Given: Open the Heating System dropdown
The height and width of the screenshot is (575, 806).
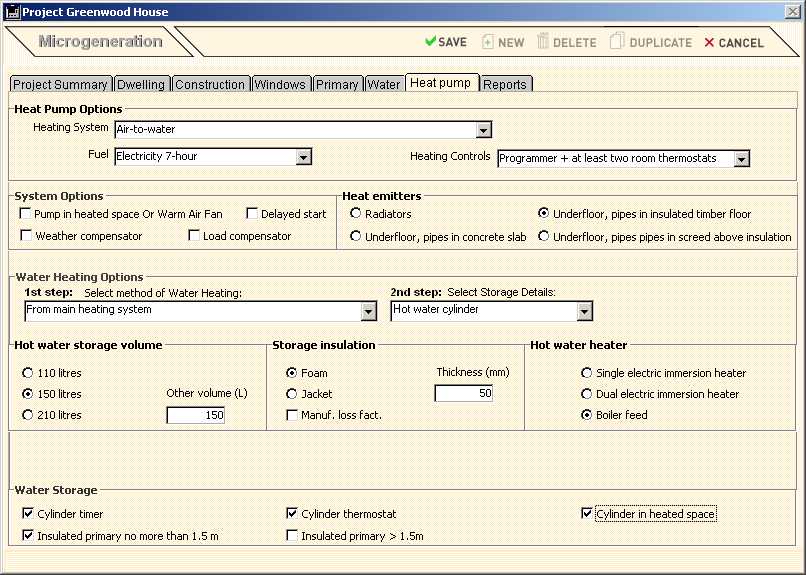Looking at the screenshot, I should pos(483,130).
